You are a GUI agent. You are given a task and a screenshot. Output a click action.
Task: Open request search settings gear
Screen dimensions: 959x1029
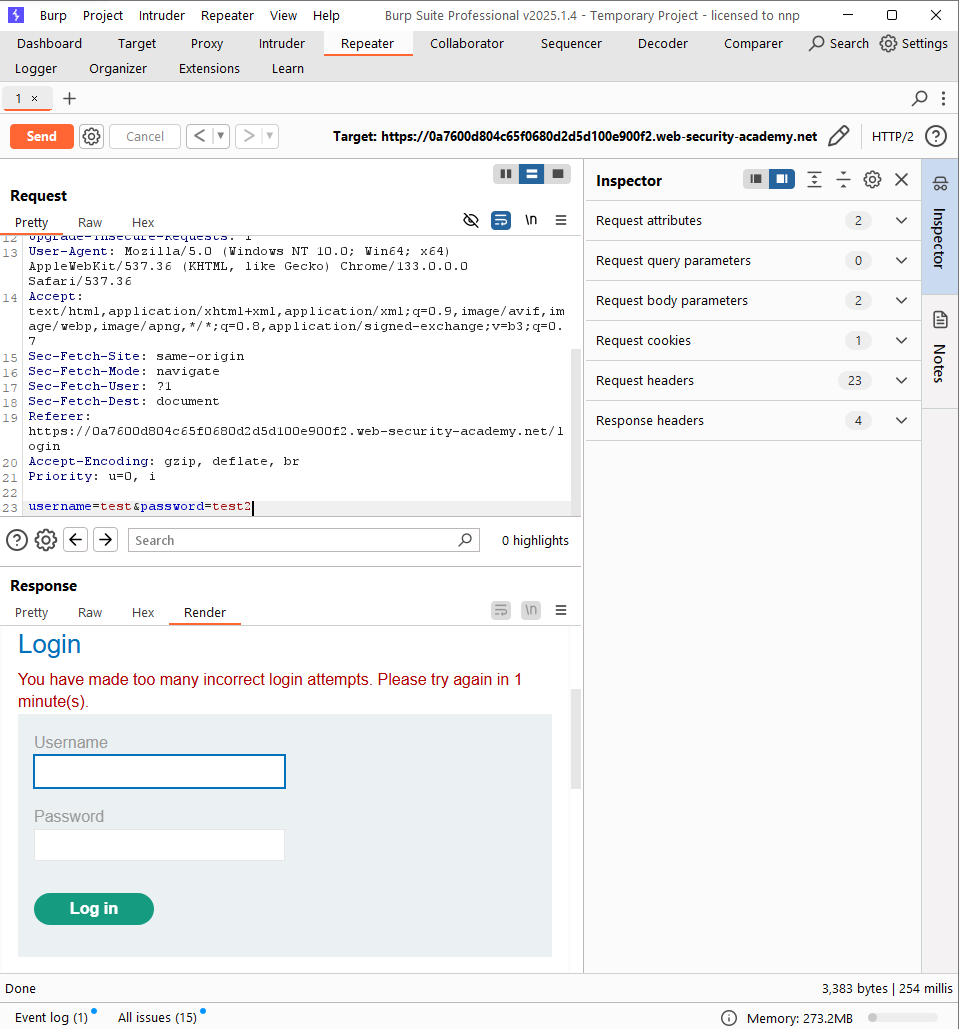coord(46,540)
